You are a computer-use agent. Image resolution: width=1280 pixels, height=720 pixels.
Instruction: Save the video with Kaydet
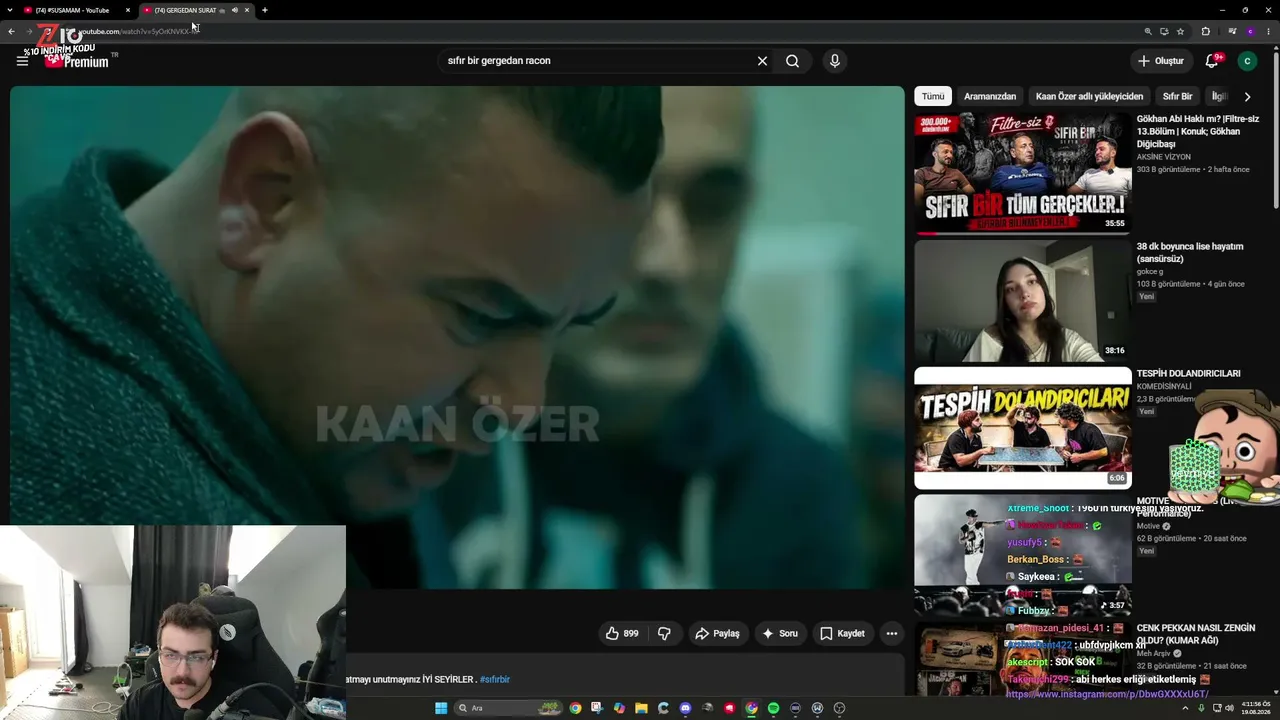842,633
